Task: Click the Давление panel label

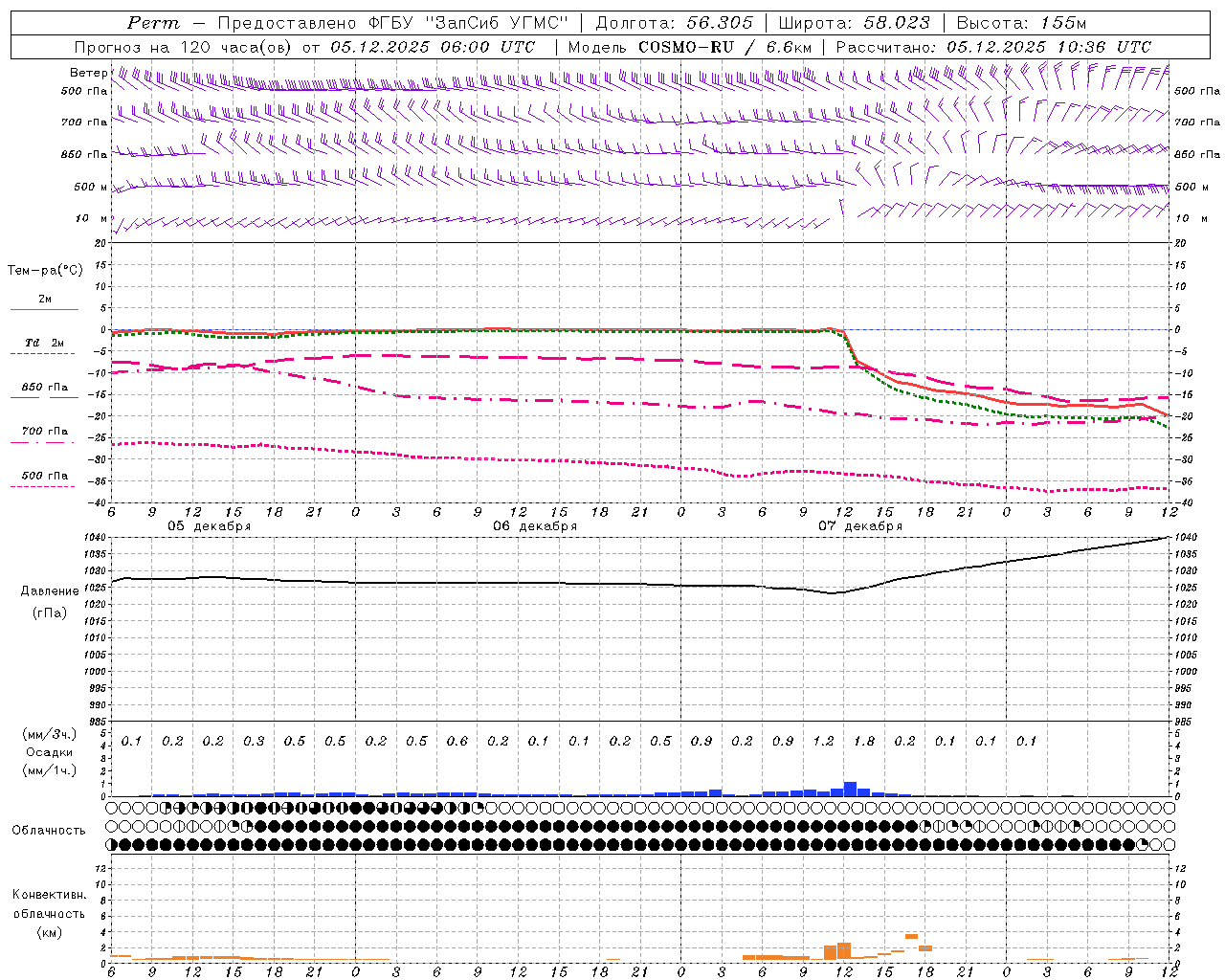Action: pyautogui.click(x=50, y=591)
